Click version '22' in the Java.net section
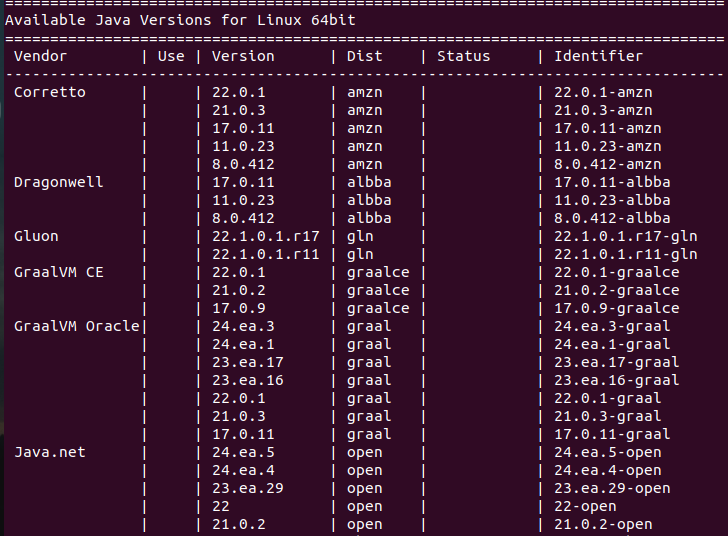This screenshot has height=536, width=728. tap(221, 506)
